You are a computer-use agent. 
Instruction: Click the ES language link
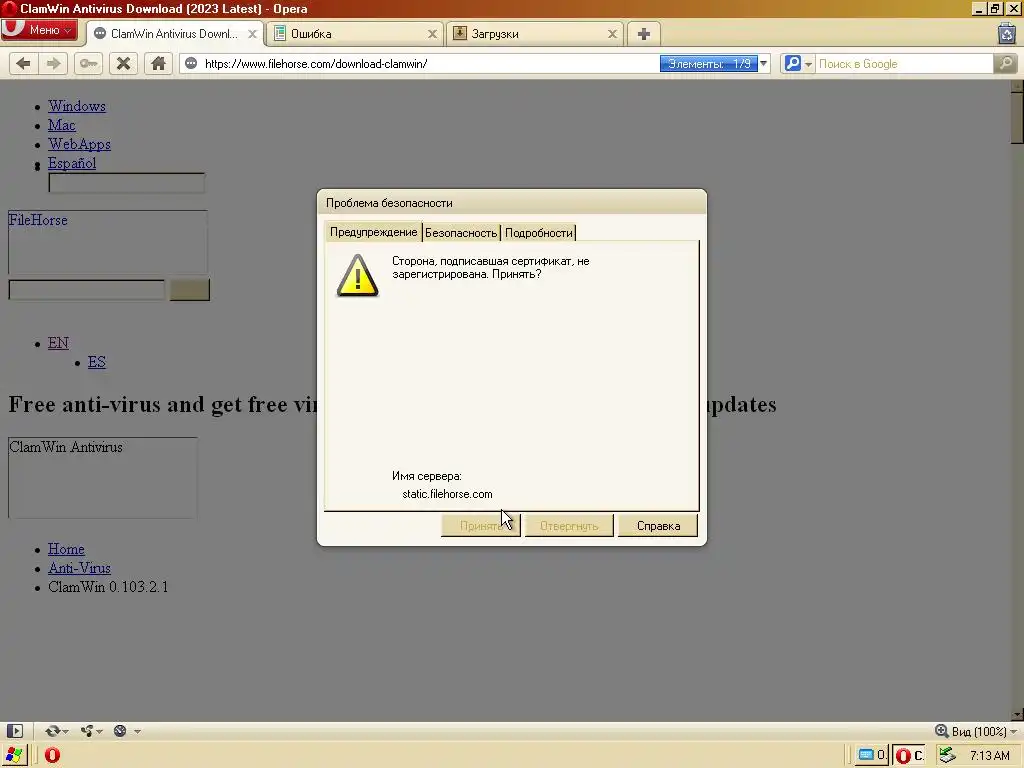click(x=97, y=362)
